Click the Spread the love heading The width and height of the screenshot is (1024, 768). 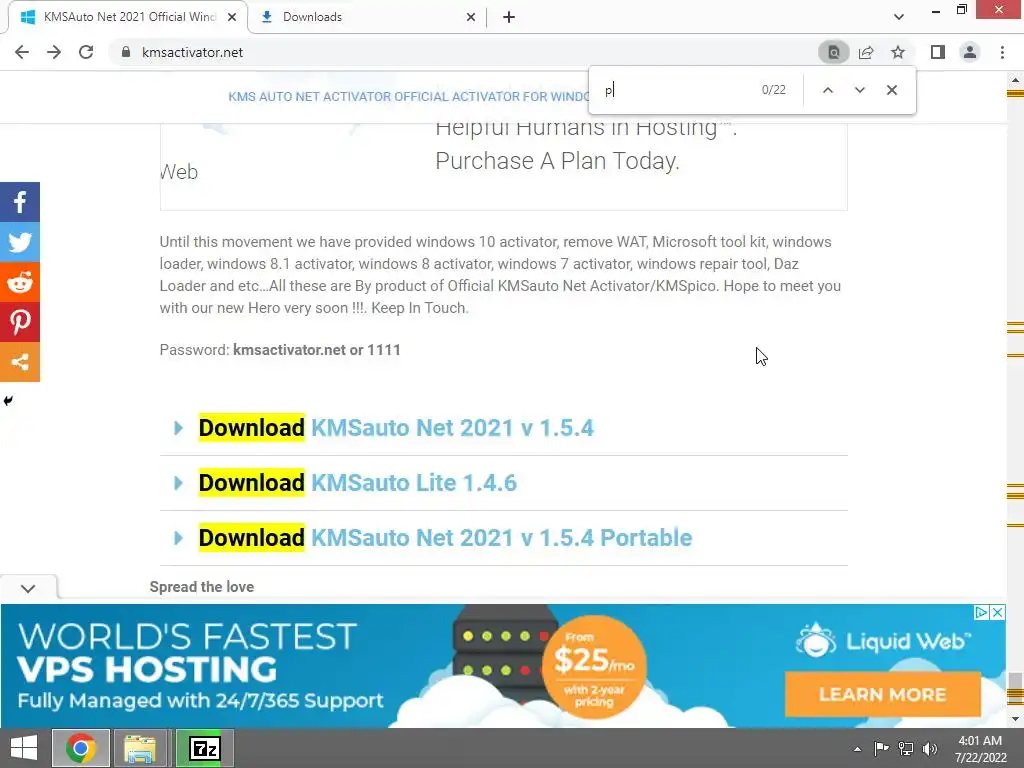pos(202,586)
